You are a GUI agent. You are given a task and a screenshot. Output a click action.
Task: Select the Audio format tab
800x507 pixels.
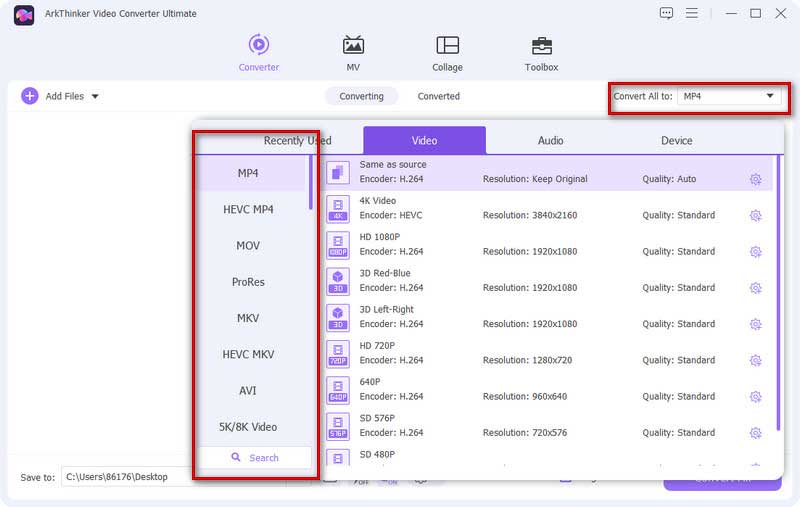[551, 140]
